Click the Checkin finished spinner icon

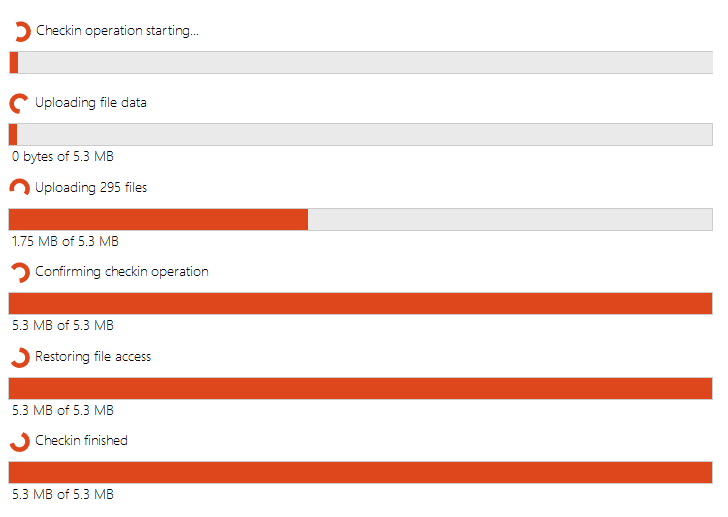[19, 441]
